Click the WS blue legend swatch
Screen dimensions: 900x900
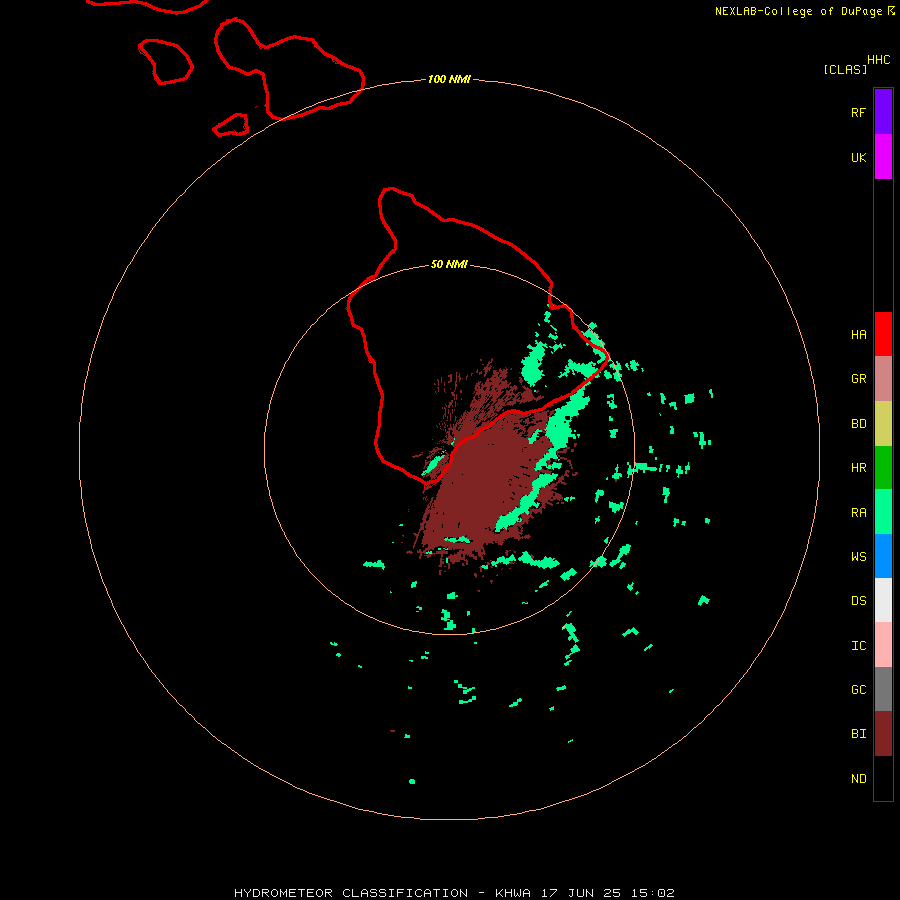883,556
